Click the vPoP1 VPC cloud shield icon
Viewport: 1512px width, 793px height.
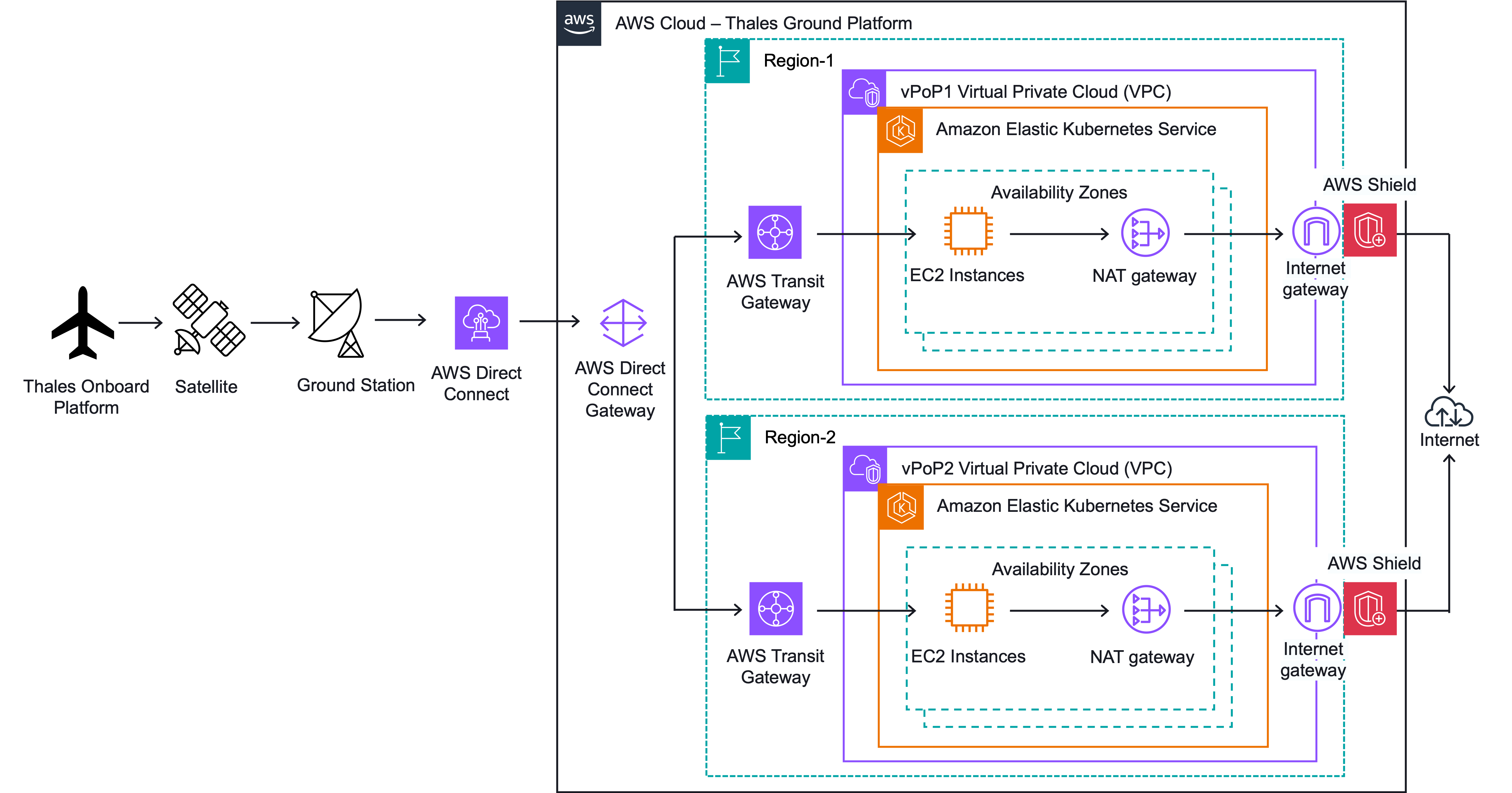[x=863, y=92]
